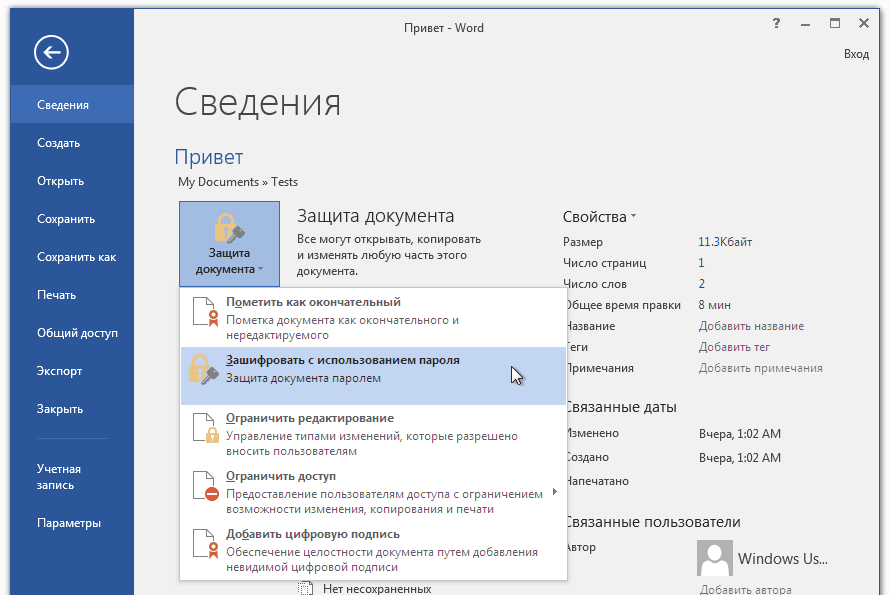Click Добавить автора link
The image size is (890, 595).
coord(745,589)
